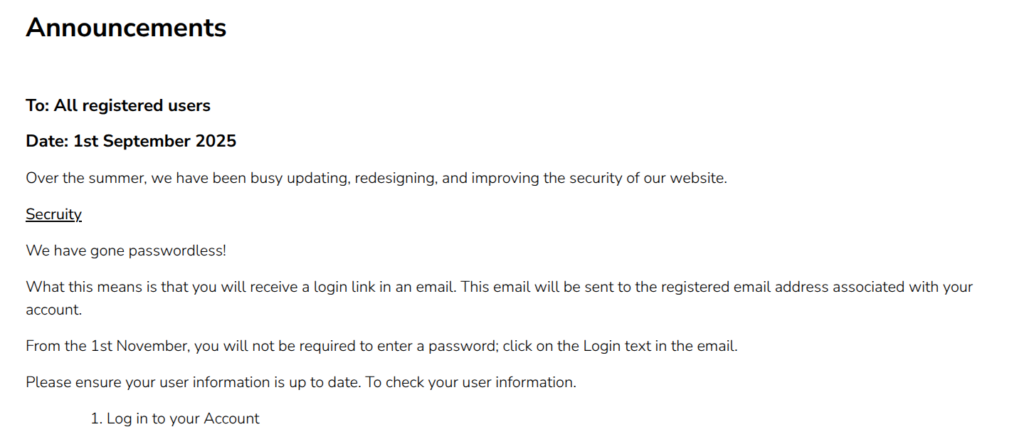Viewport: 1024px width, 432px height.
Task: Click the word "account." on its own line
Action: [x=54, y=310]
